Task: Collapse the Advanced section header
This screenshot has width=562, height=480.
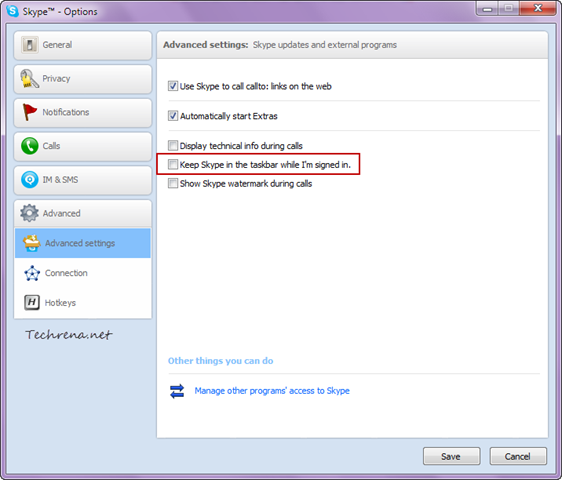Action: pyautogui.click(x=82, y=213)
